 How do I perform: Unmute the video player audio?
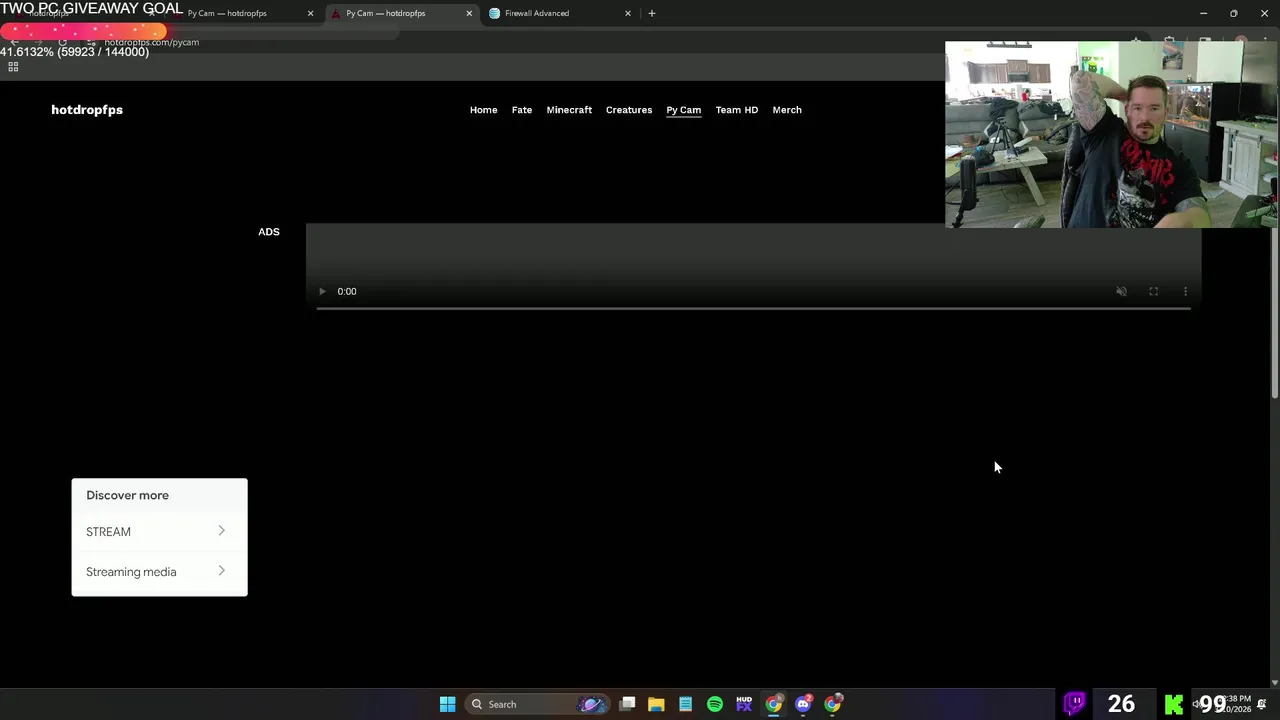(1121, 291)
